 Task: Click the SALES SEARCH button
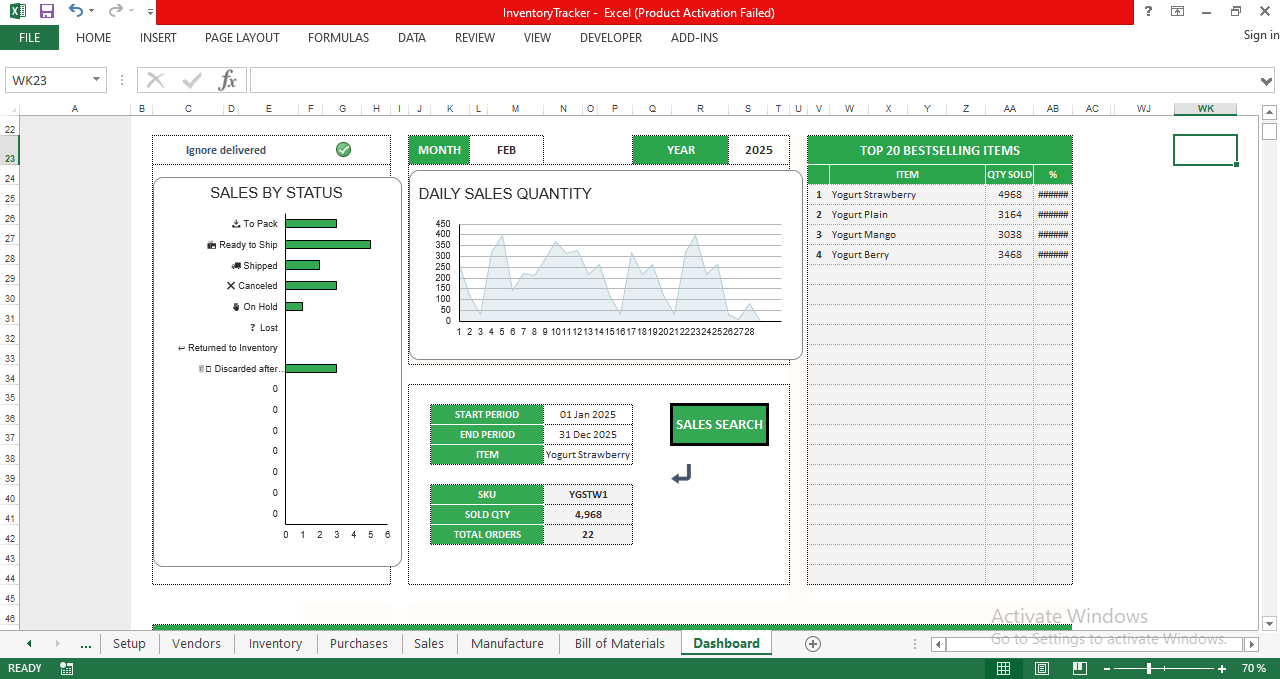720,424
